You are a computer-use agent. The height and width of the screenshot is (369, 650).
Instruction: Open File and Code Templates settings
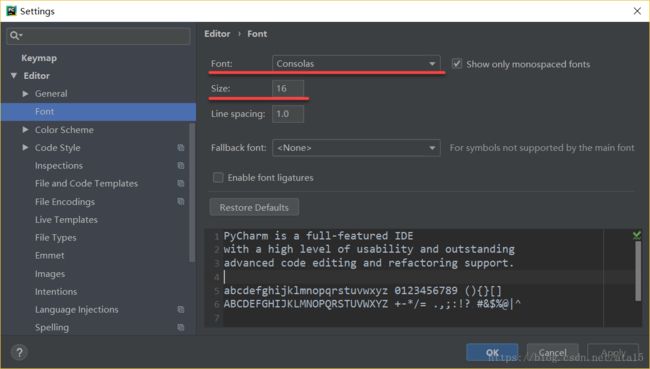pyautogui.click(x=86, y=183)
